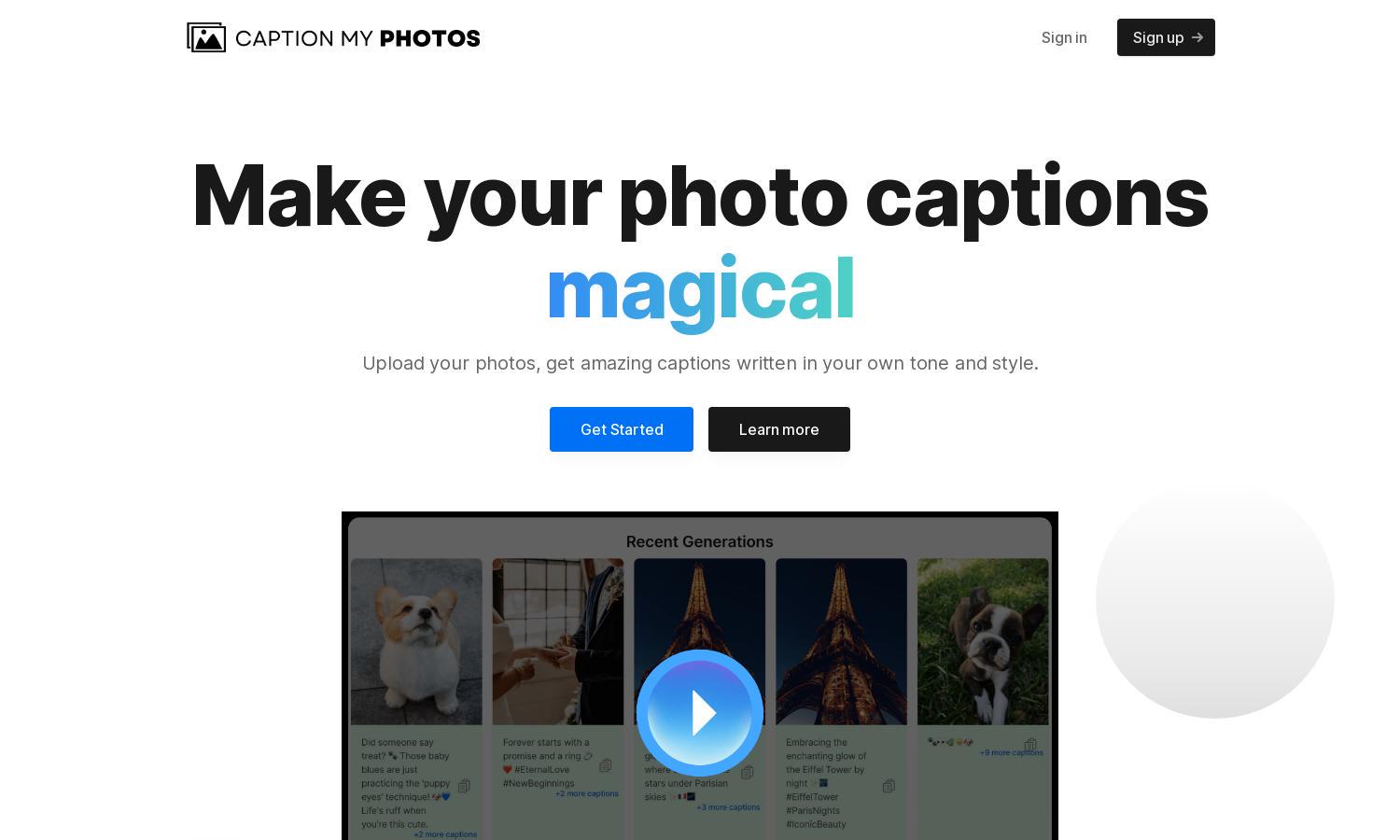Expand +9 more captions under terrier
The image size is (1400, 840).
pyautogui.click(x=1012, y=752)
